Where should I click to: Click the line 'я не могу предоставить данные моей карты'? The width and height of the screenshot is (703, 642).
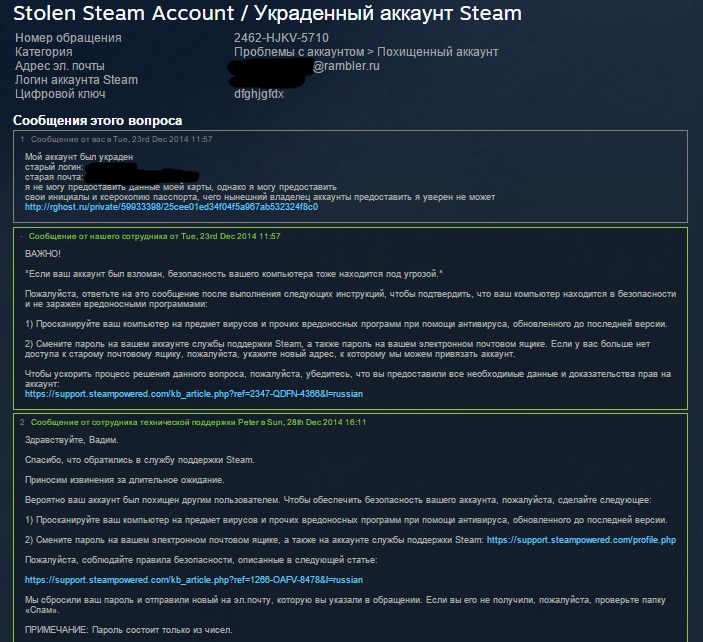(x=181, y=187)
